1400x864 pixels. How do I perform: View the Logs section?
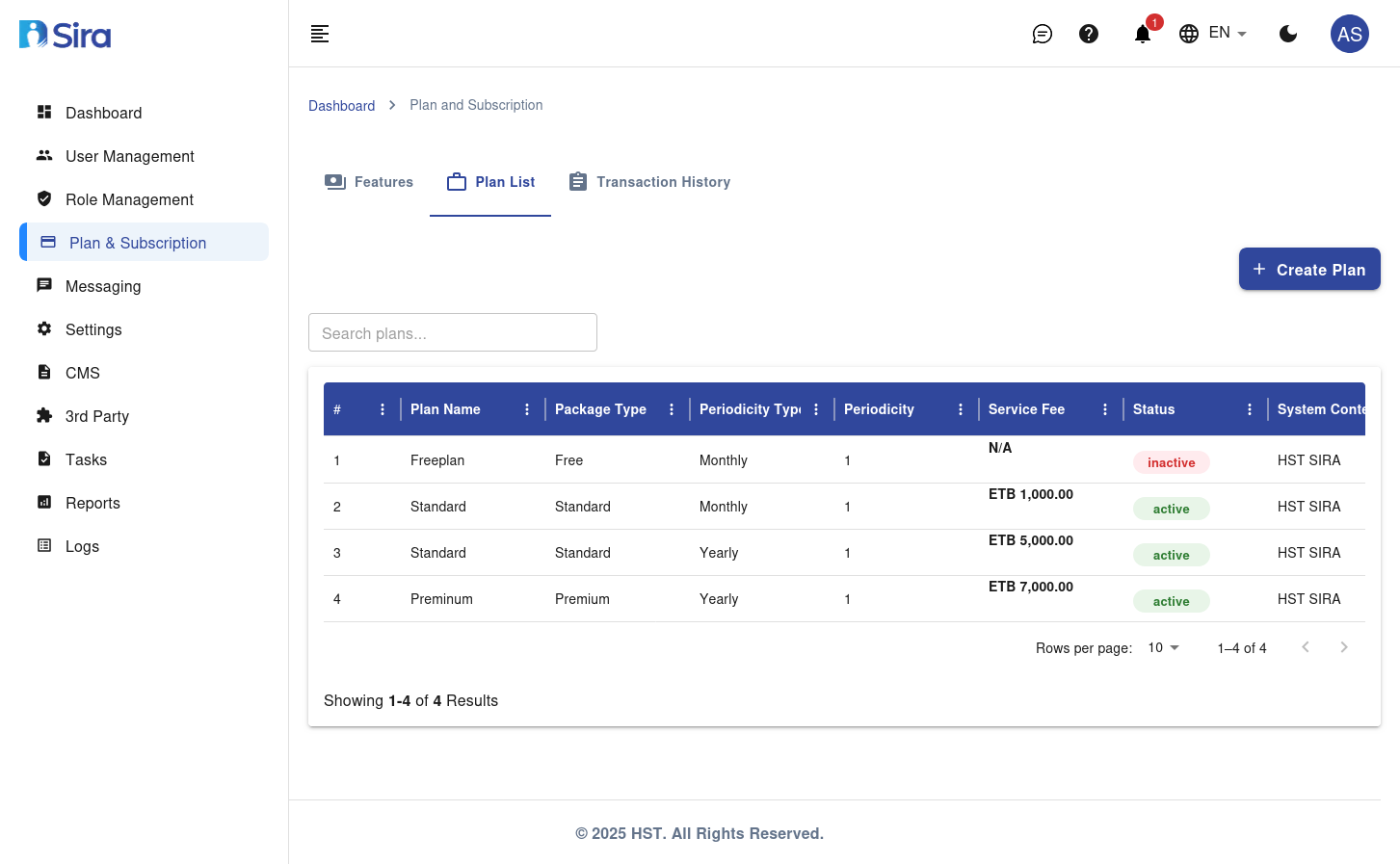[82, 546]
